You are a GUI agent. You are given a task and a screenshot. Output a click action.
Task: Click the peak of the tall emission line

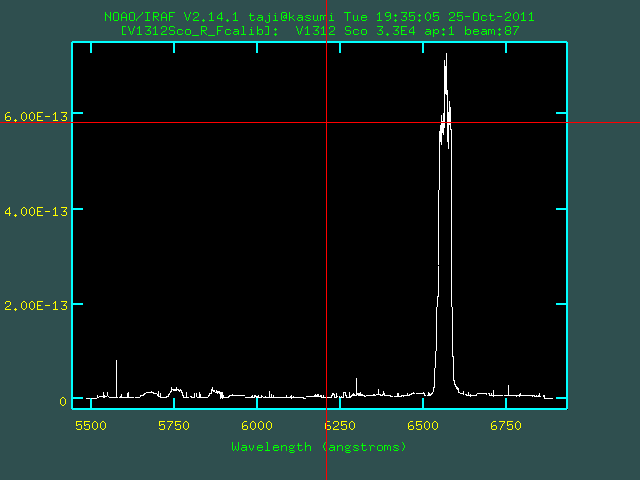point(446,54)
